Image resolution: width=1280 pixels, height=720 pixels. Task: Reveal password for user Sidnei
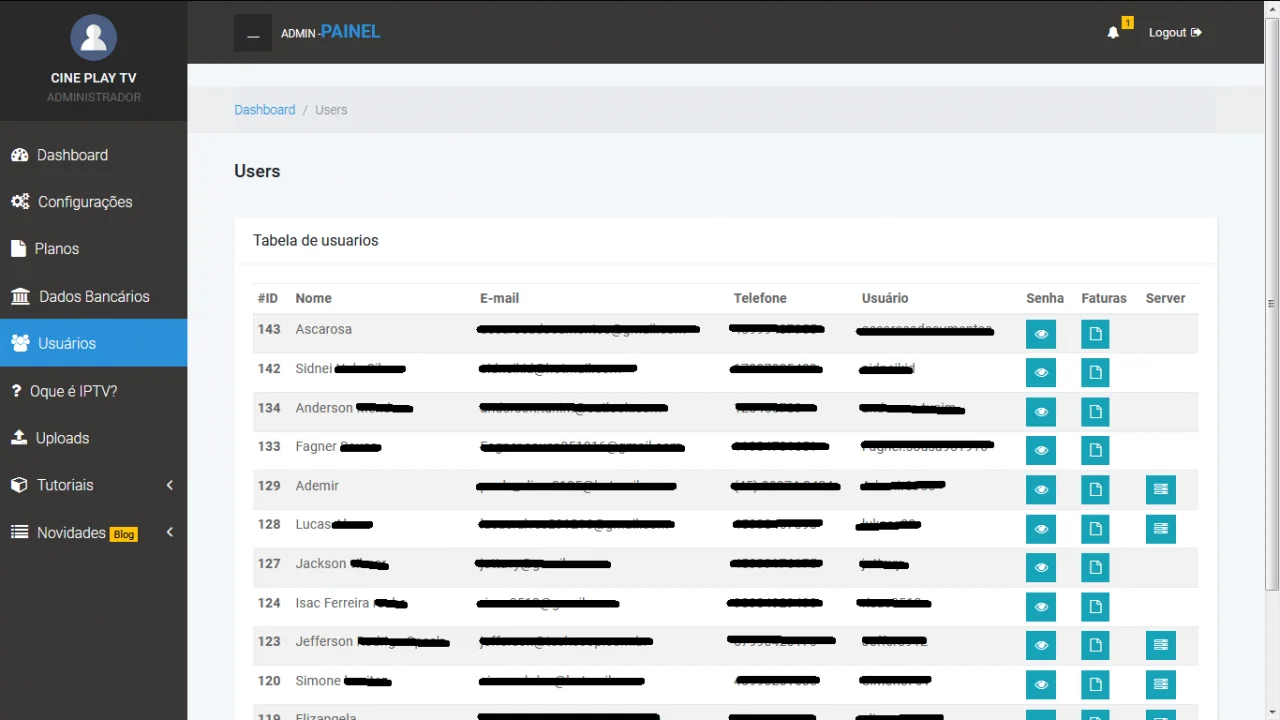click(x=1041, y=373)
